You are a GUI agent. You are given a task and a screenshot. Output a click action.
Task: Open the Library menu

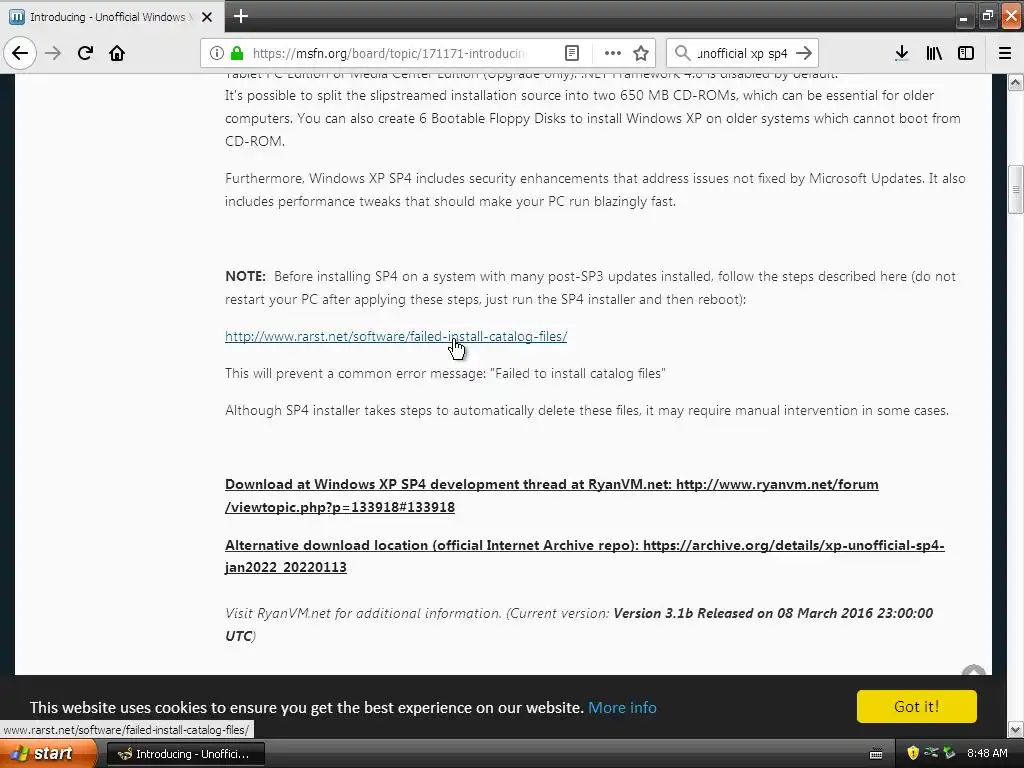click(934, 53)
